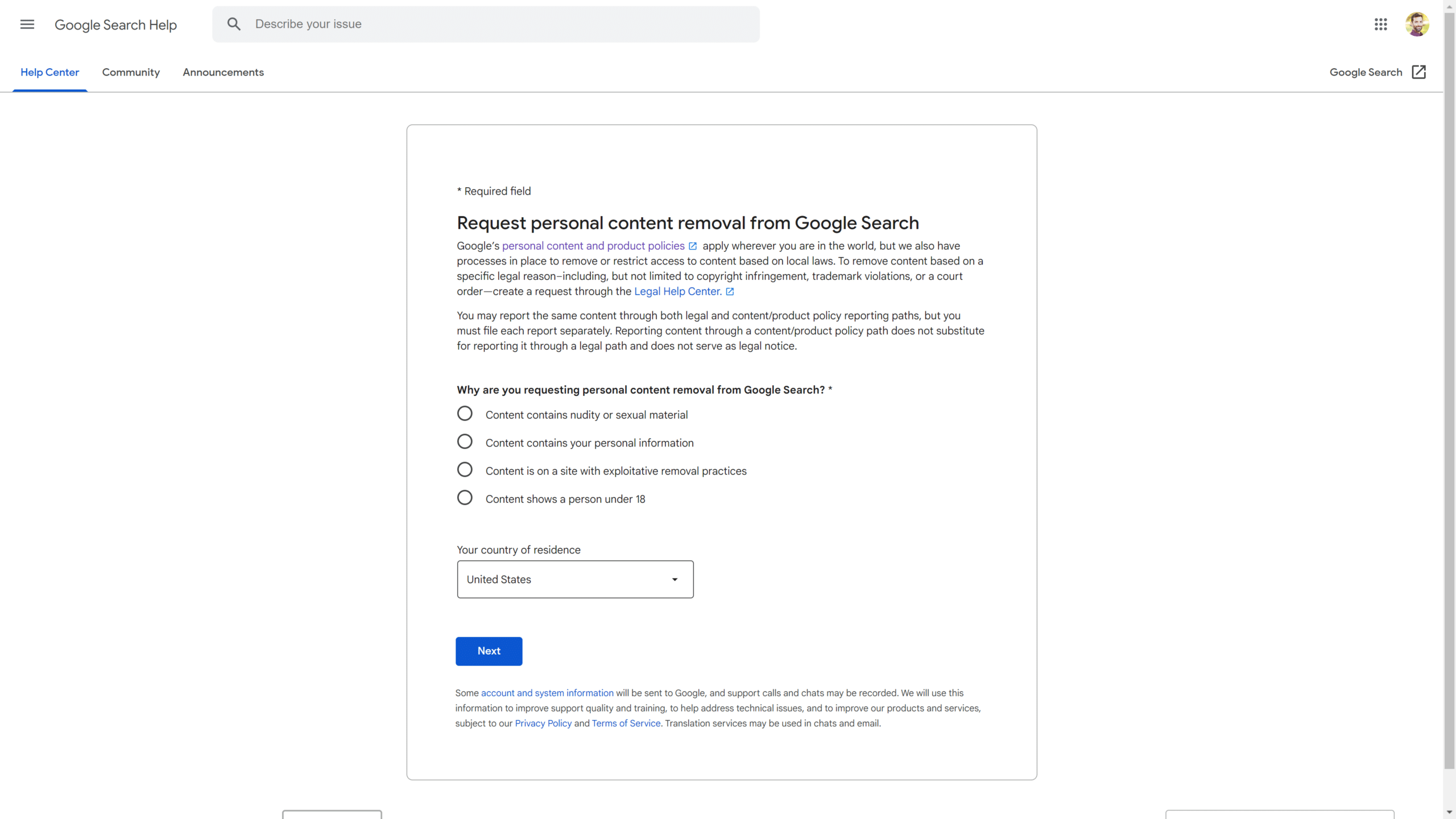
Task: Click external-link icon beside product policies
Action: coord(693,246)
